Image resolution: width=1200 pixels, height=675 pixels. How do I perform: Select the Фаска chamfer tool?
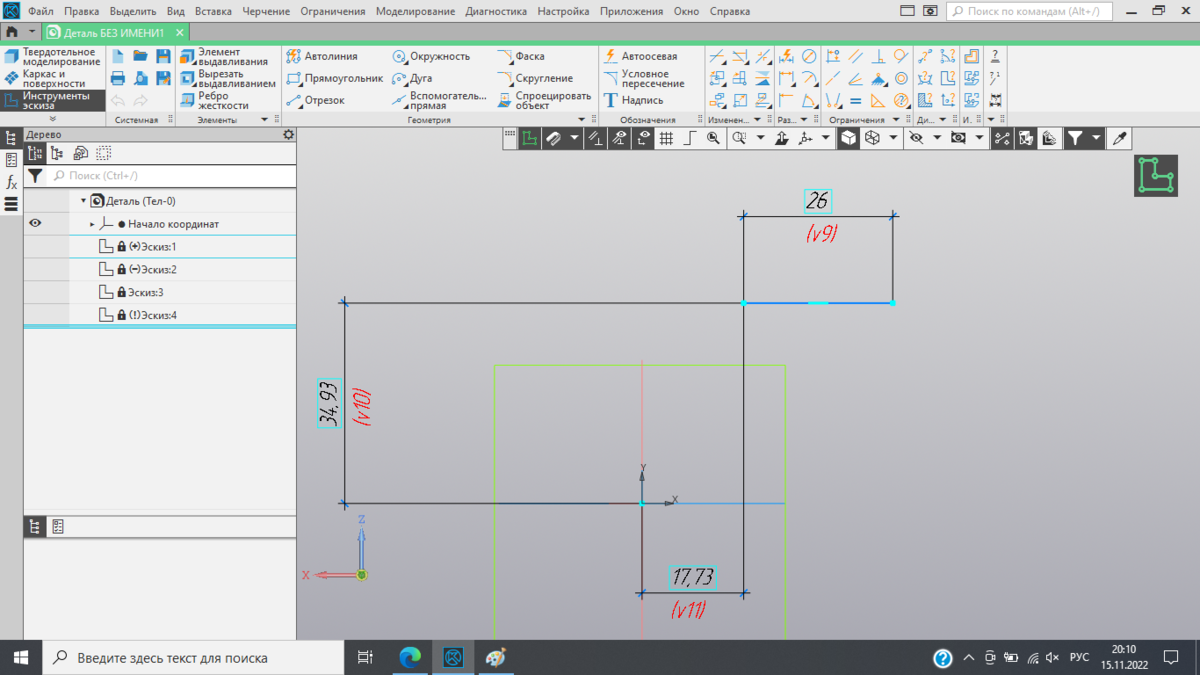point(521,57)
